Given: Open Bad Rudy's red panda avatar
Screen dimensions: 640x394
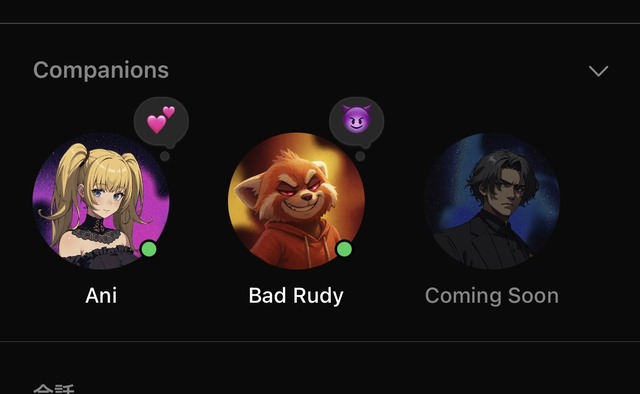Looking at the screenshot, I should 296,201.
